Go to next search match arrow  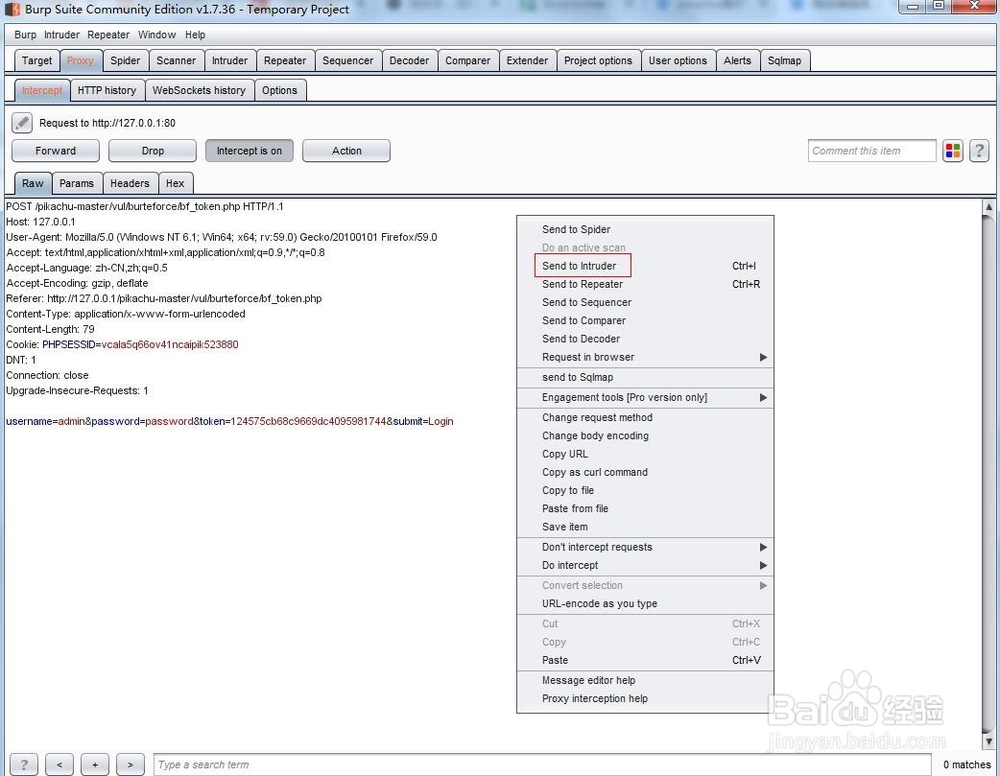tap(130, 765)
